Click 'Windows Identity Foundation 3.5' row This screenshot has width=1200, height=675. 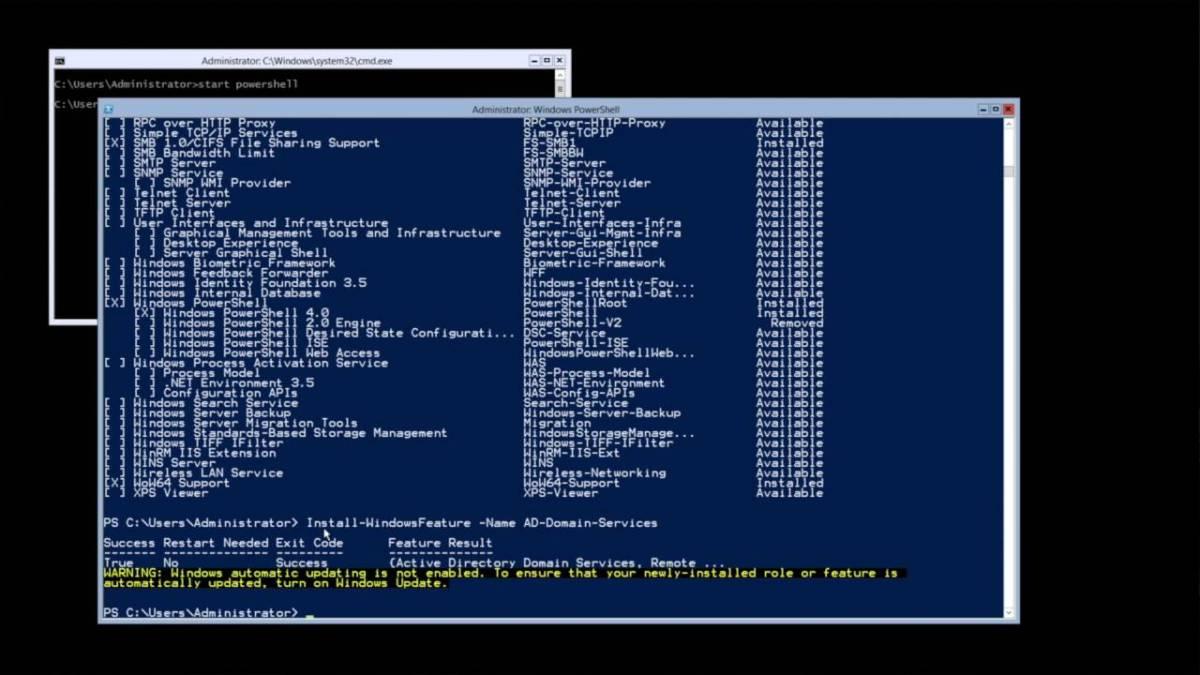coord(464,283)
